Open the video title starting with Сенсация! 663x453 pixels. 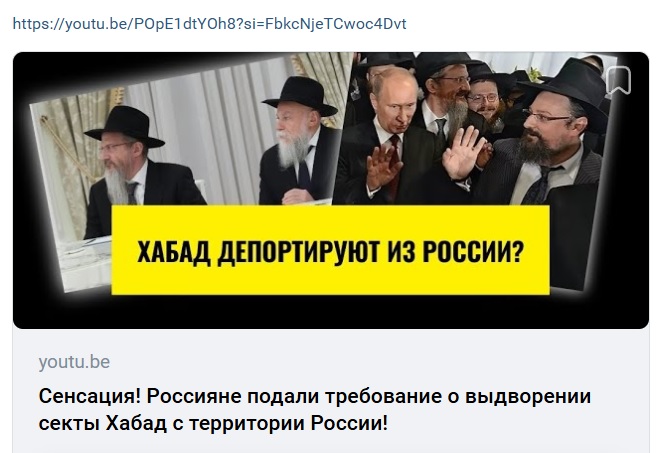pos(315,409)
